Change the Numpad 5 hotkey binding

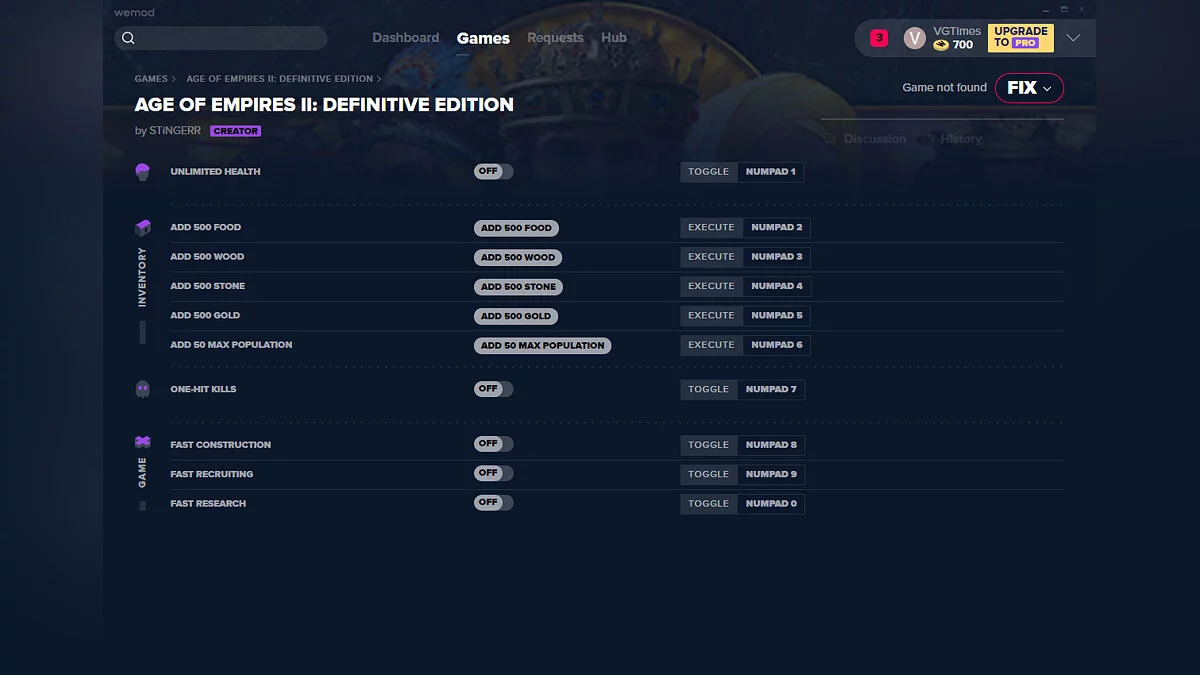coord(777,315)
